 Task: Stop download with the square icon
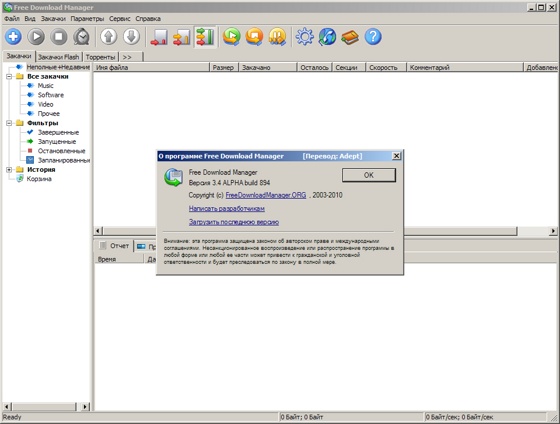coord(59,36)
